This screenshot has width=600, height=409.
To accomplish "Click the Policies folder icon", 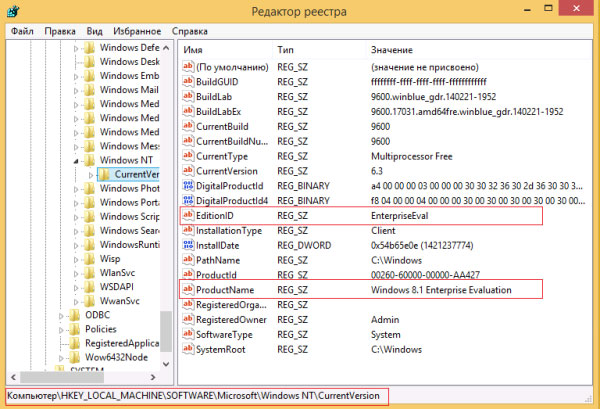I will [74, 329].
